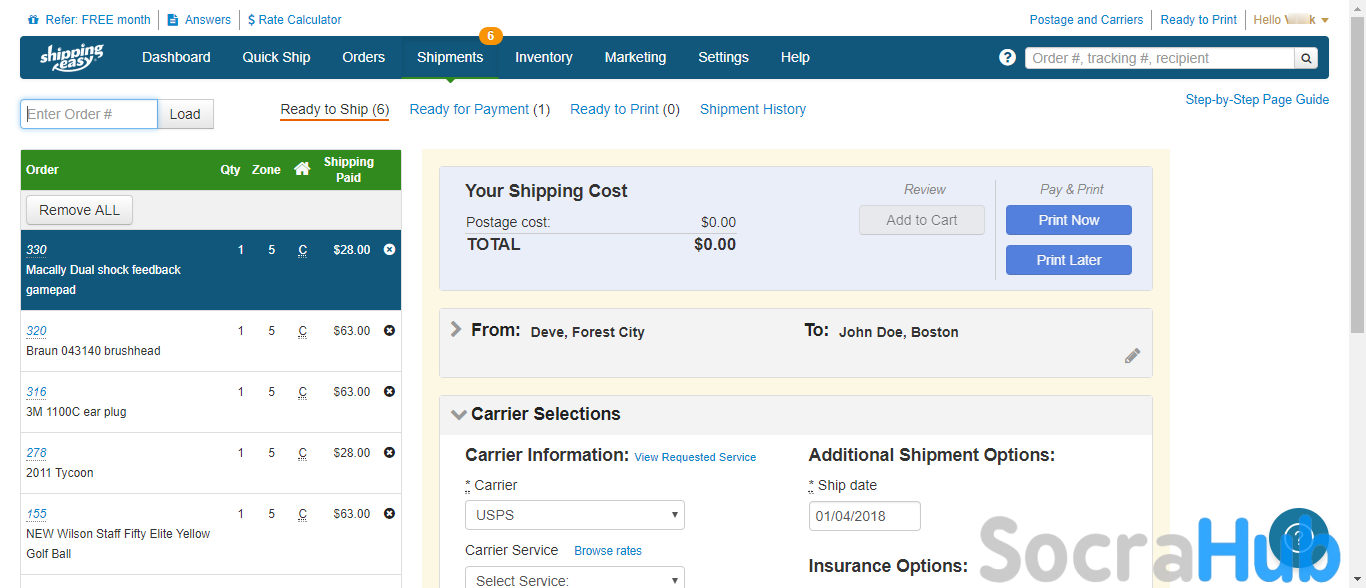The height and width of the screenshot is (588, 1366).
Task: Click the home icon column header
Action: [302, 169]
